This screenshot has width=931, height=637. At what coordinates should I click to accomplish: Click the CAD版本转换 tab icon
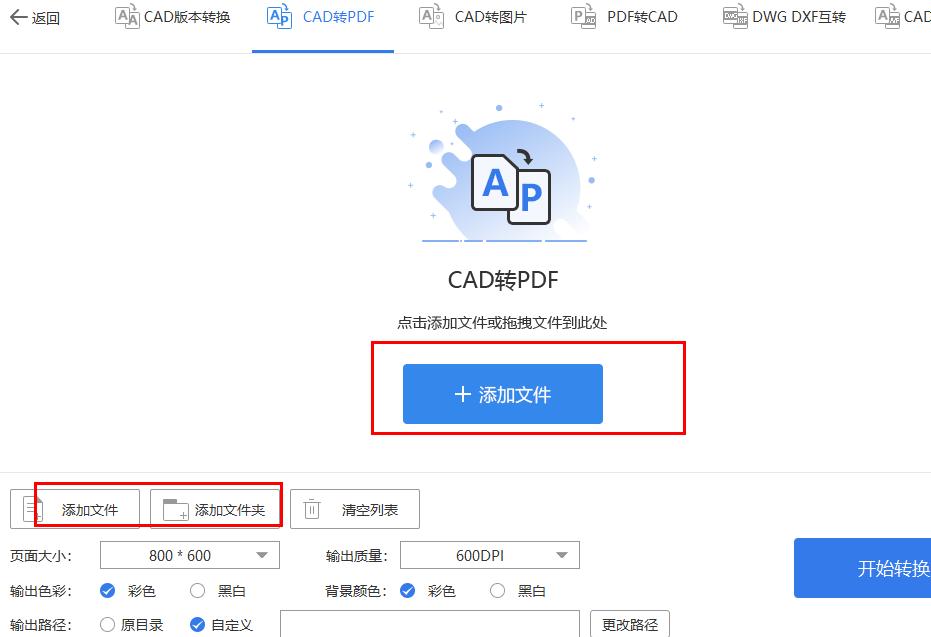126,17
